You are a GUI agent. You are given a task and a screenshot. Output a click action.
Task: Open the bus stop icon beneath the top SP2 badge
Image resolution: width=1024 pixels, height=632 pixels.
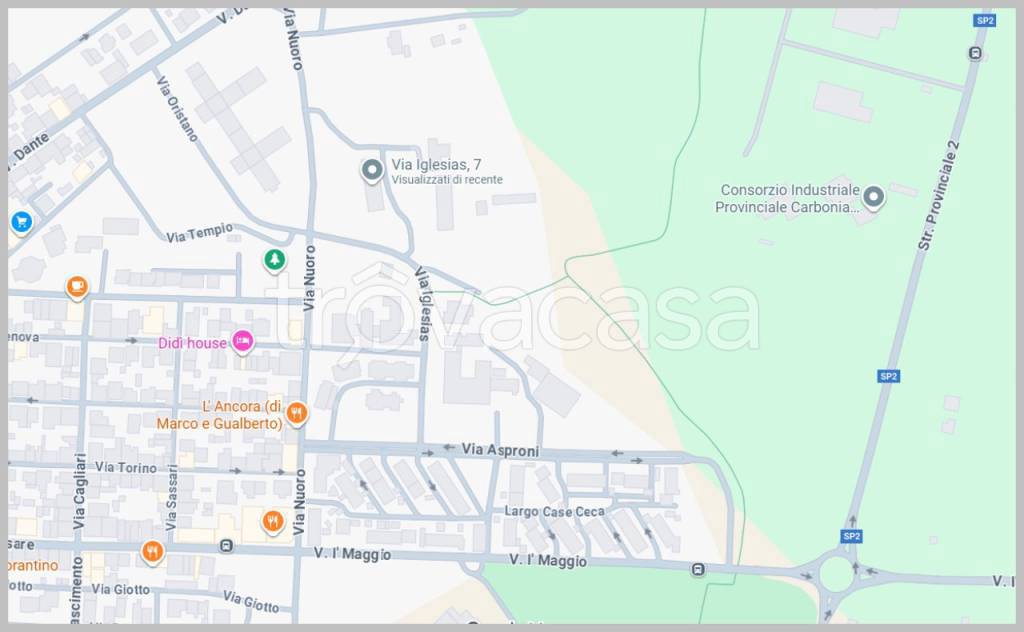pos(975,53)
